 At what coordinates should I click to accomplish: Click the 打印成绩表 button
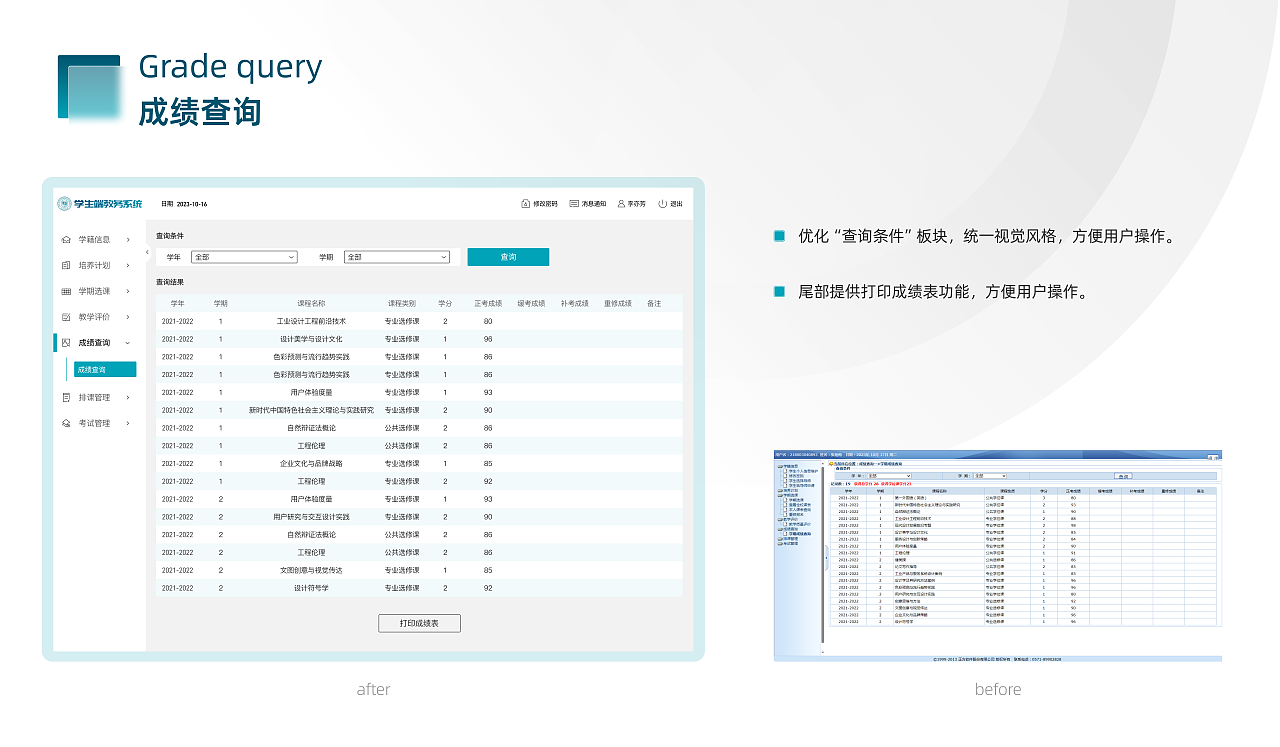coord(419,623)
